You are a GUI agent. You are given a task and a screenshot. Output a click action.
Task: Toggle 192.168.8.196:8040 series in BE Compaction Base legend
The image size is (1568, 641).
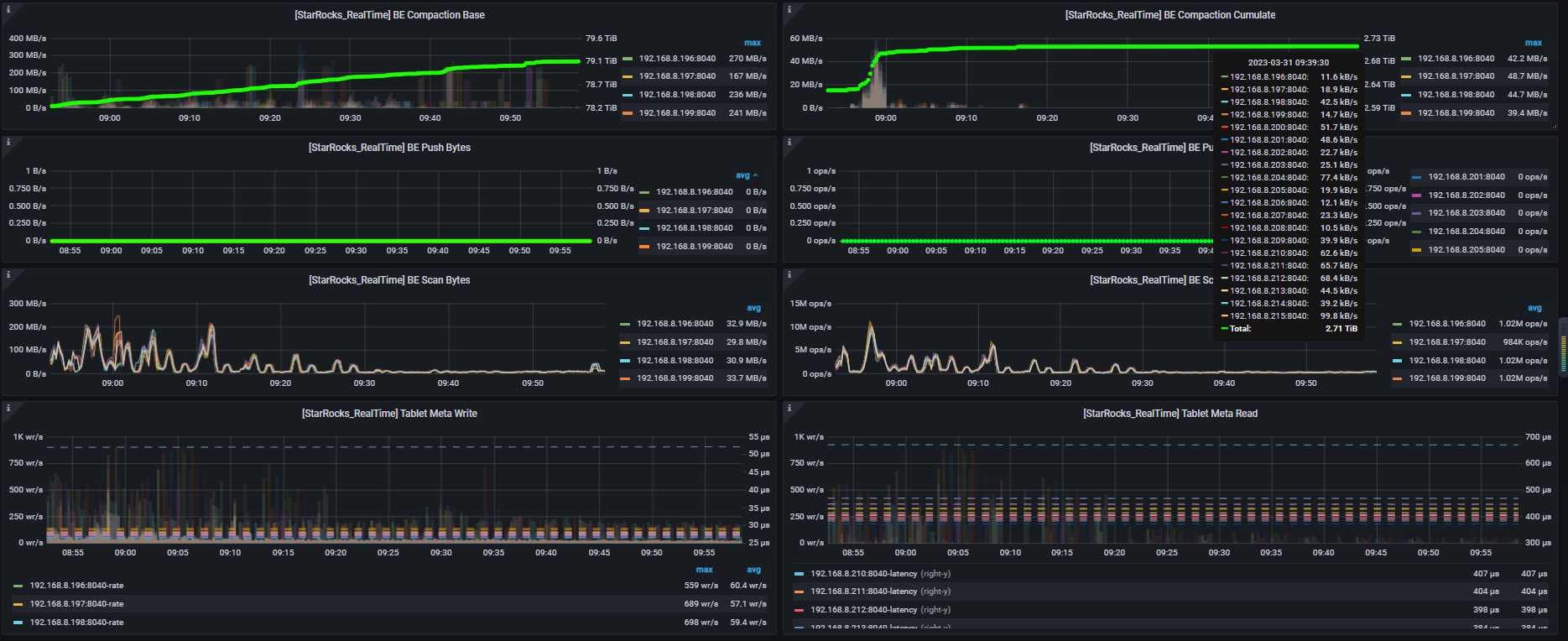pyautogui.click(x=677, y=59)
